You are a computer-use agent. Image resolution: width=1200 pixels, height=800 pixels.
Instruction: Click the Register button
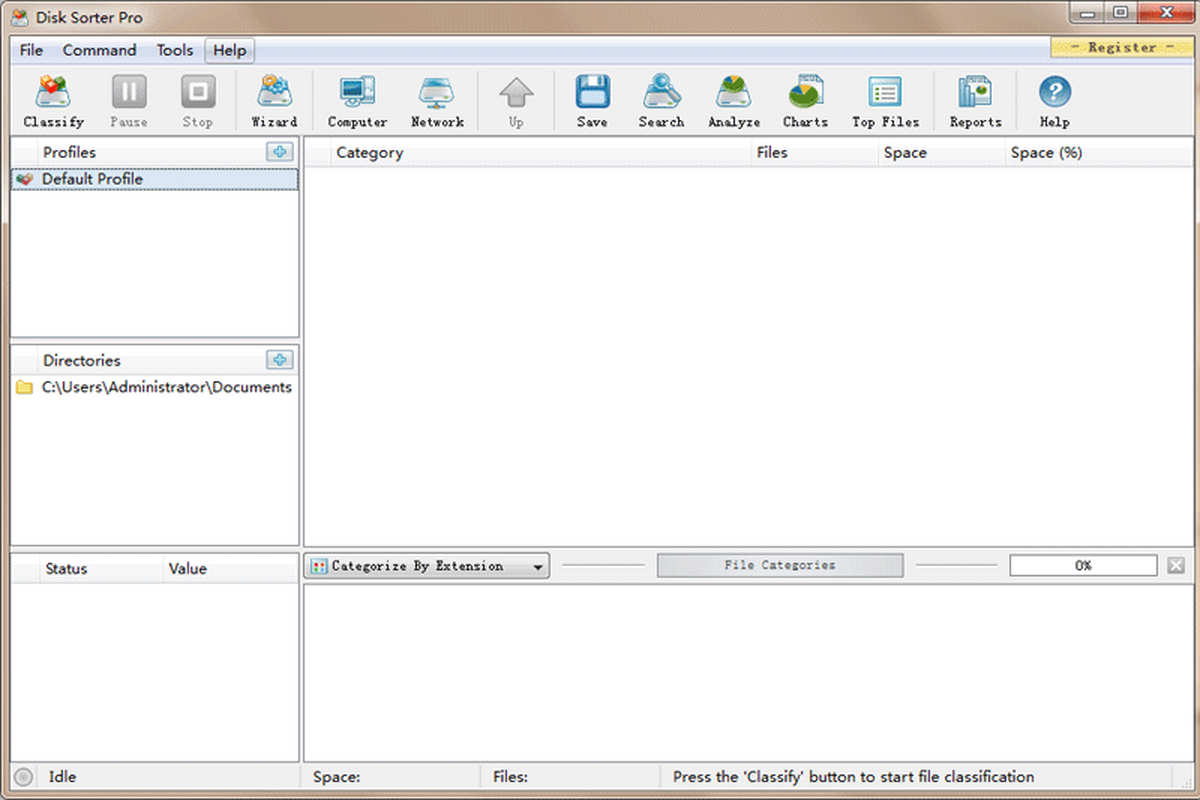click(x=1120, y=47)
